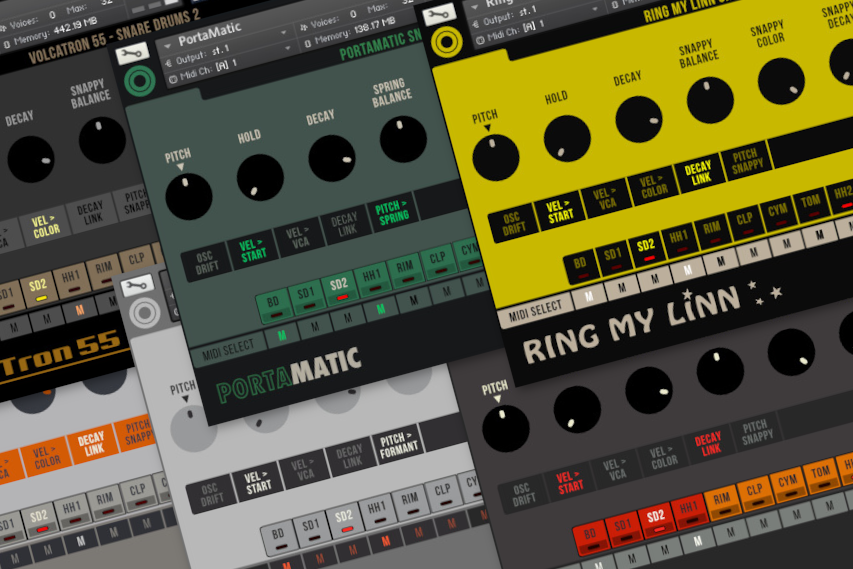853x569 pixels.
Task: Trigger the RIM pad on PortaMatic
Action: click(405, 270)
